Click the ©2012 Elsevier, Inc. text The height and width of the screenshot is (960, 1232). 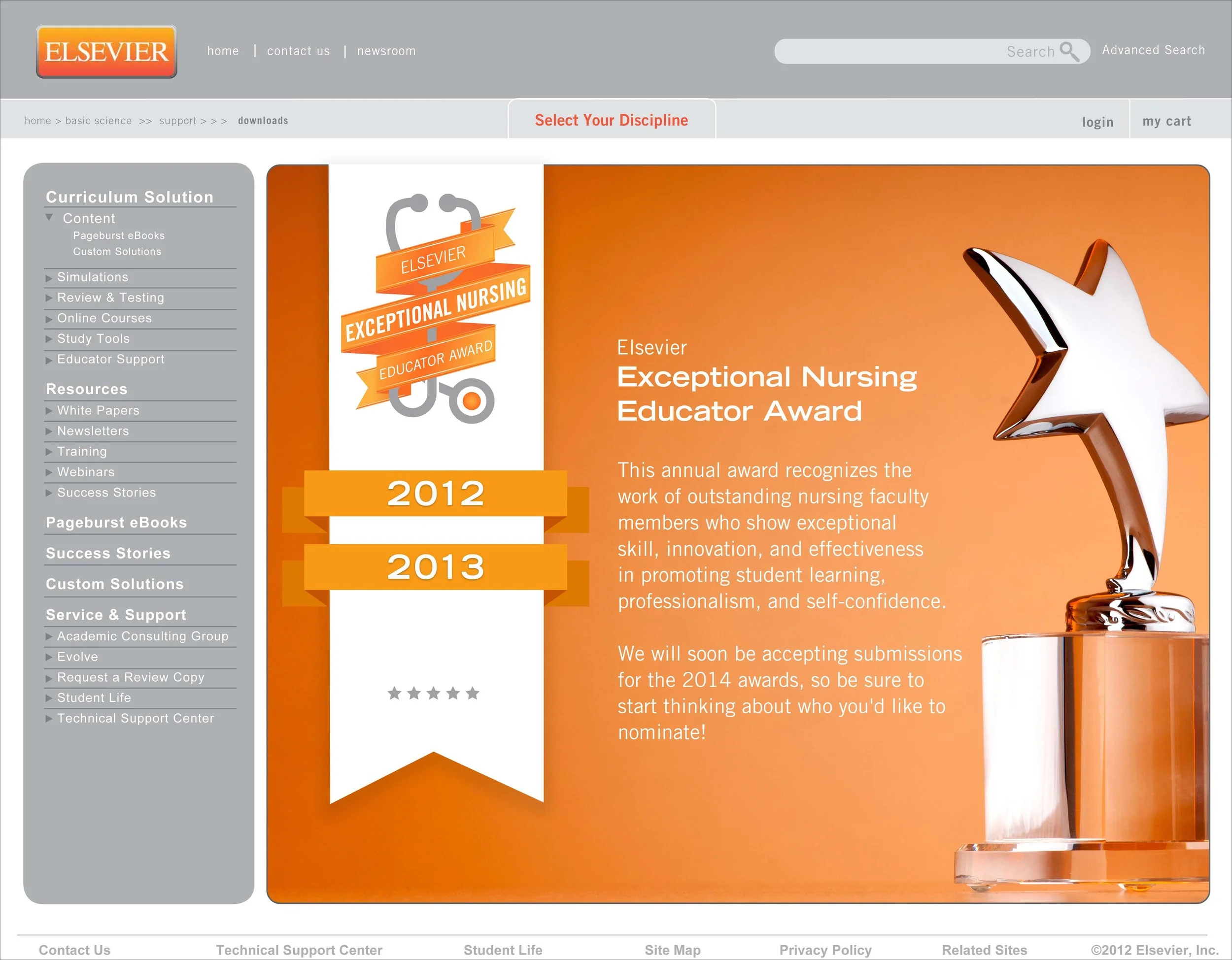pyautogui.click(x=1154, y=950)
